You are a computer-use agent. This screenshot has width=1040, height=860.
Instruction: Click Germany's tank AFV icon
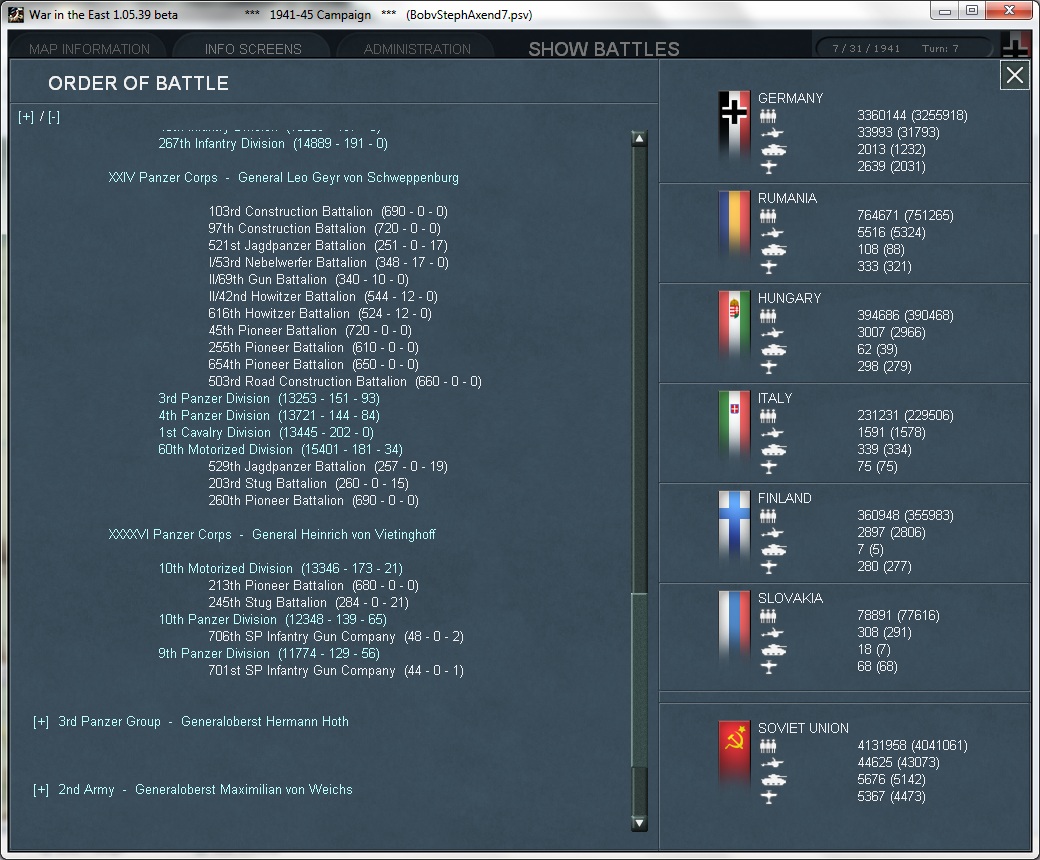(x=773, y=150)
